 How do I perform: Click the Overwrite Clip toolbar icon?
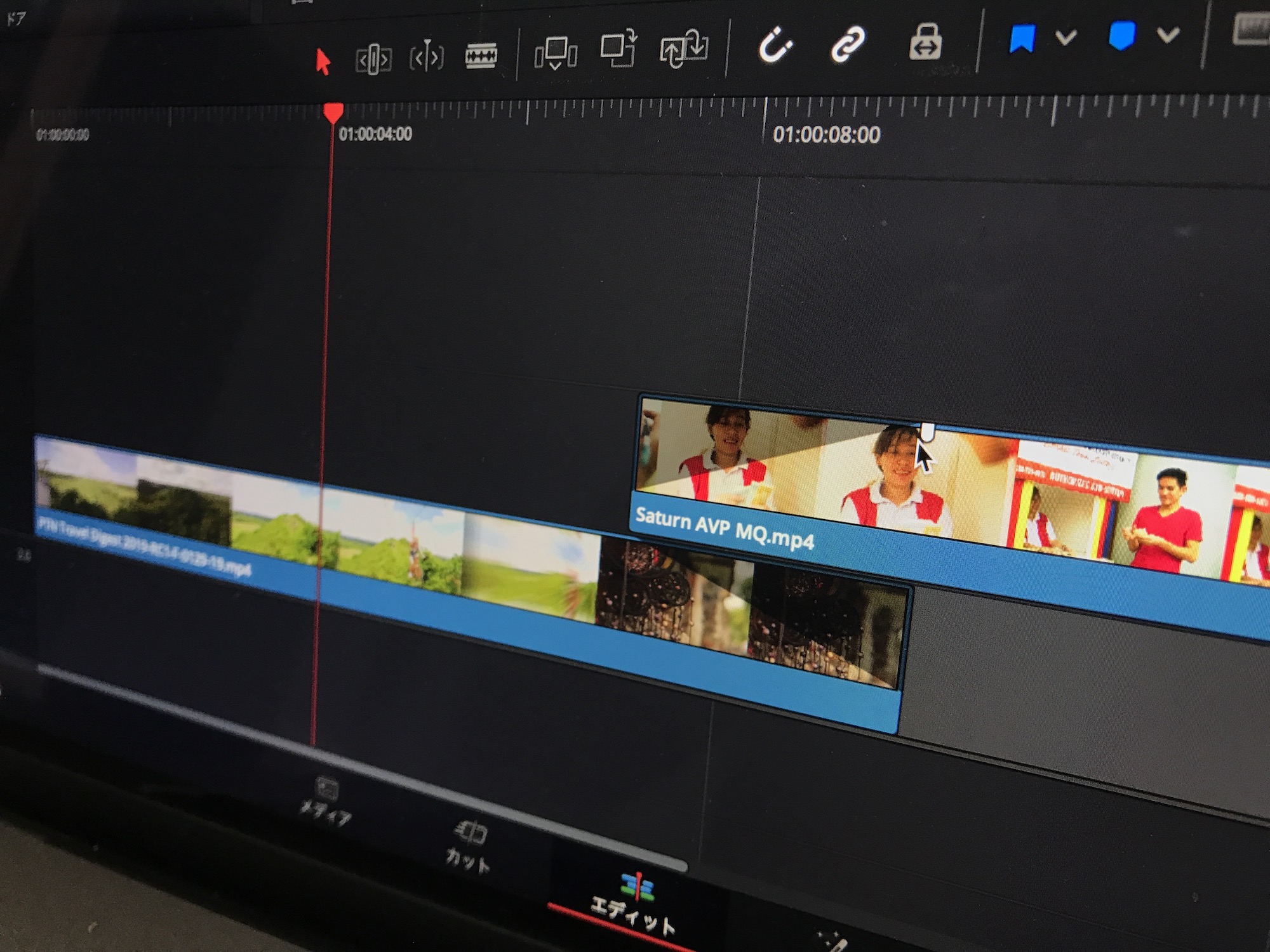(618, 48)
